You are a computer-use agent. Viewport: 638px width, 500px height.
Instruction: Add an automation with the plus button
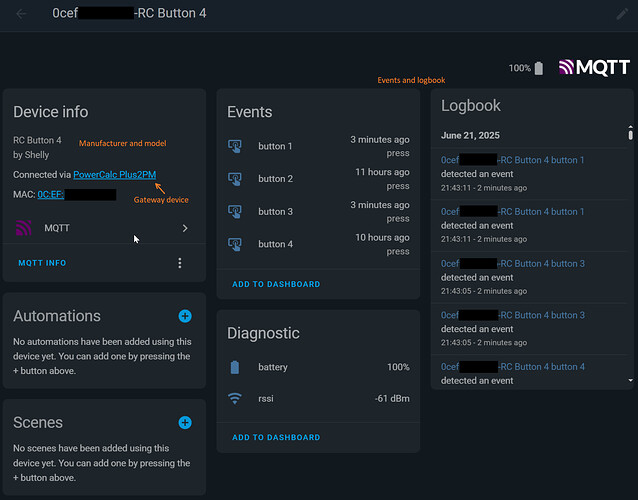185,316
